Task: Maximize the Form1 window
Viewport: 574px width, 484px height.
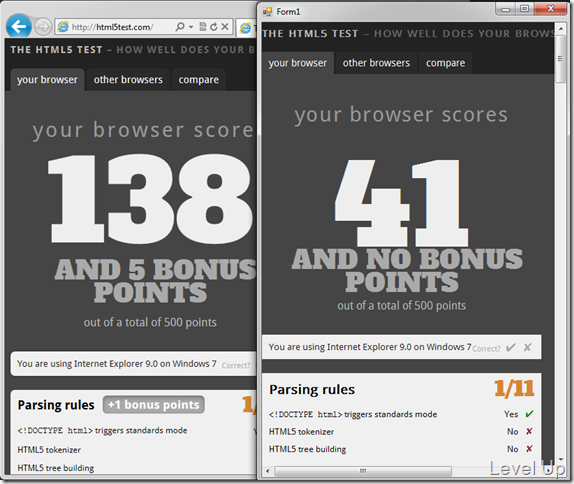Action: (525, 9)
